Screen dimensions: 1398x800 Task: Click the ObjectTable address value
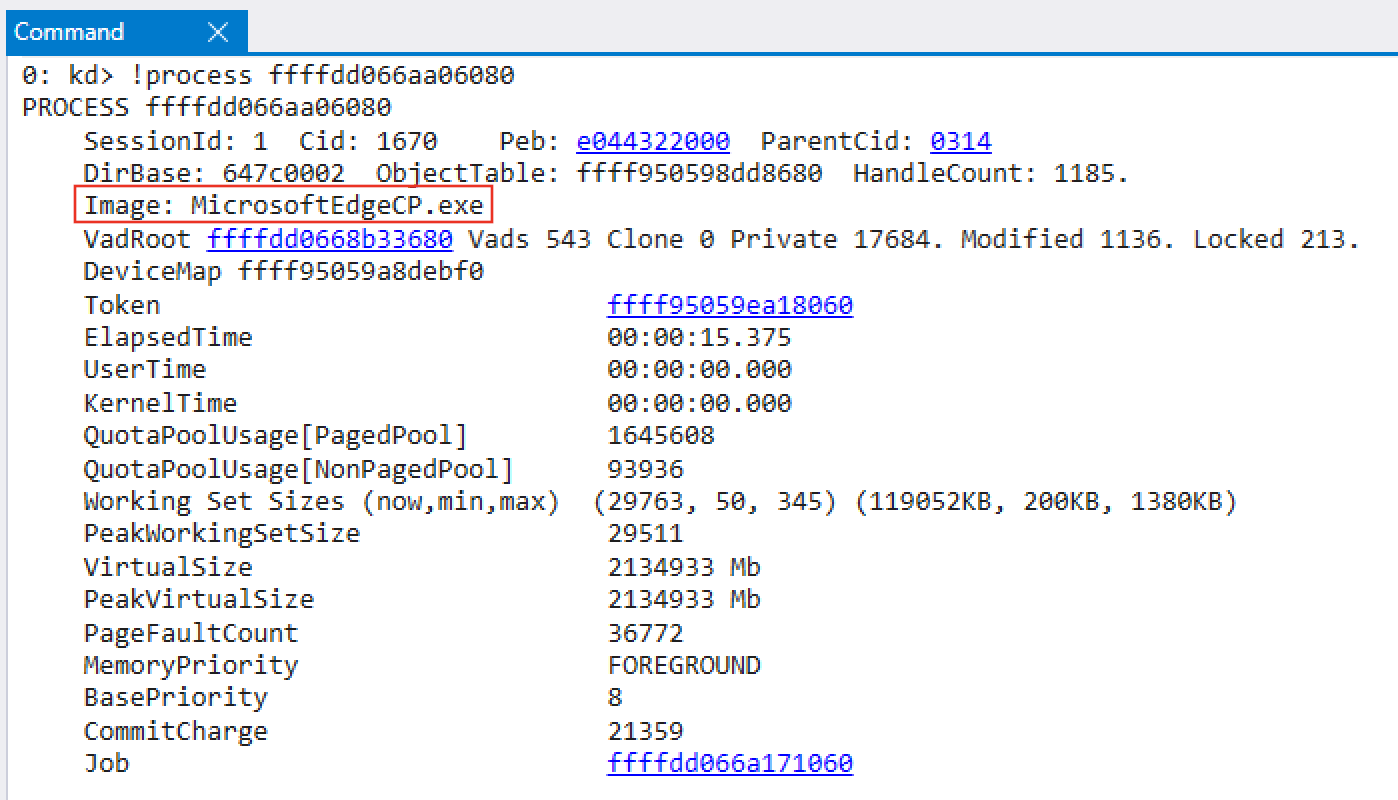[x=699, y=174]
